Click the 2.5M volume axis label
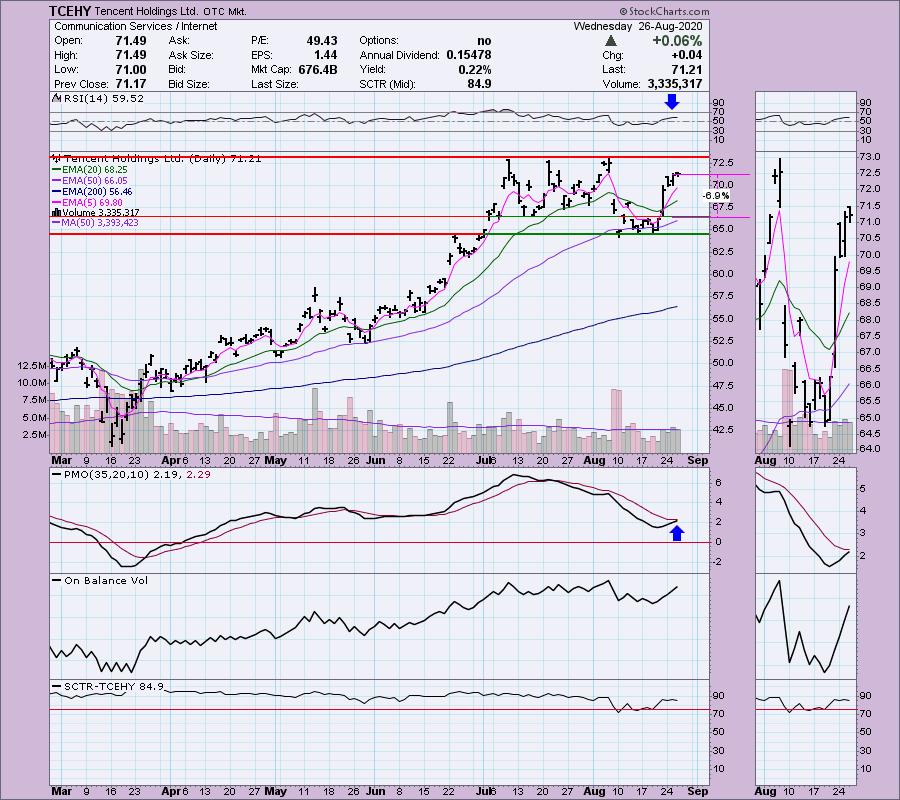 34,434
